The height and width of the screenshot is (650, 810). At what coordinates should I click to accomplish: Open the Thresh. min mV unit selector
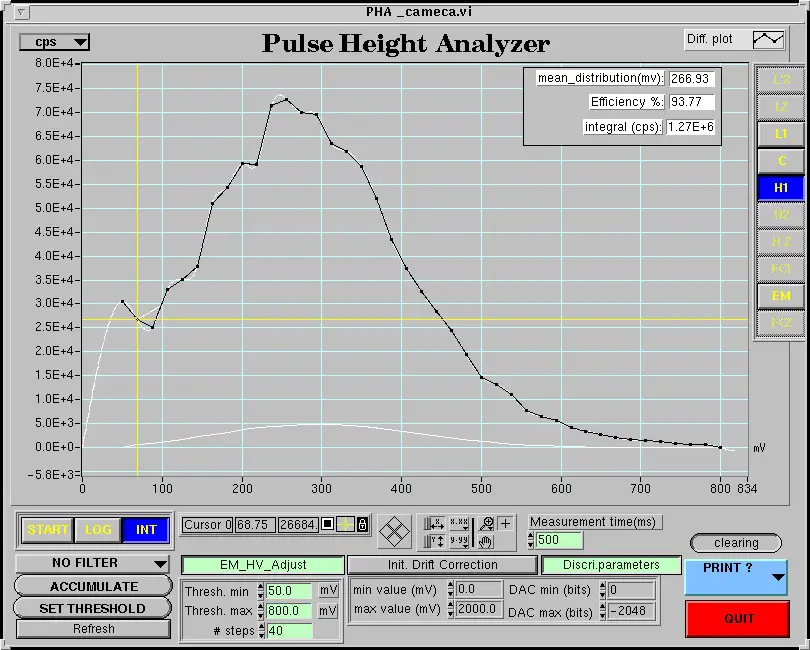click(328, 591)
